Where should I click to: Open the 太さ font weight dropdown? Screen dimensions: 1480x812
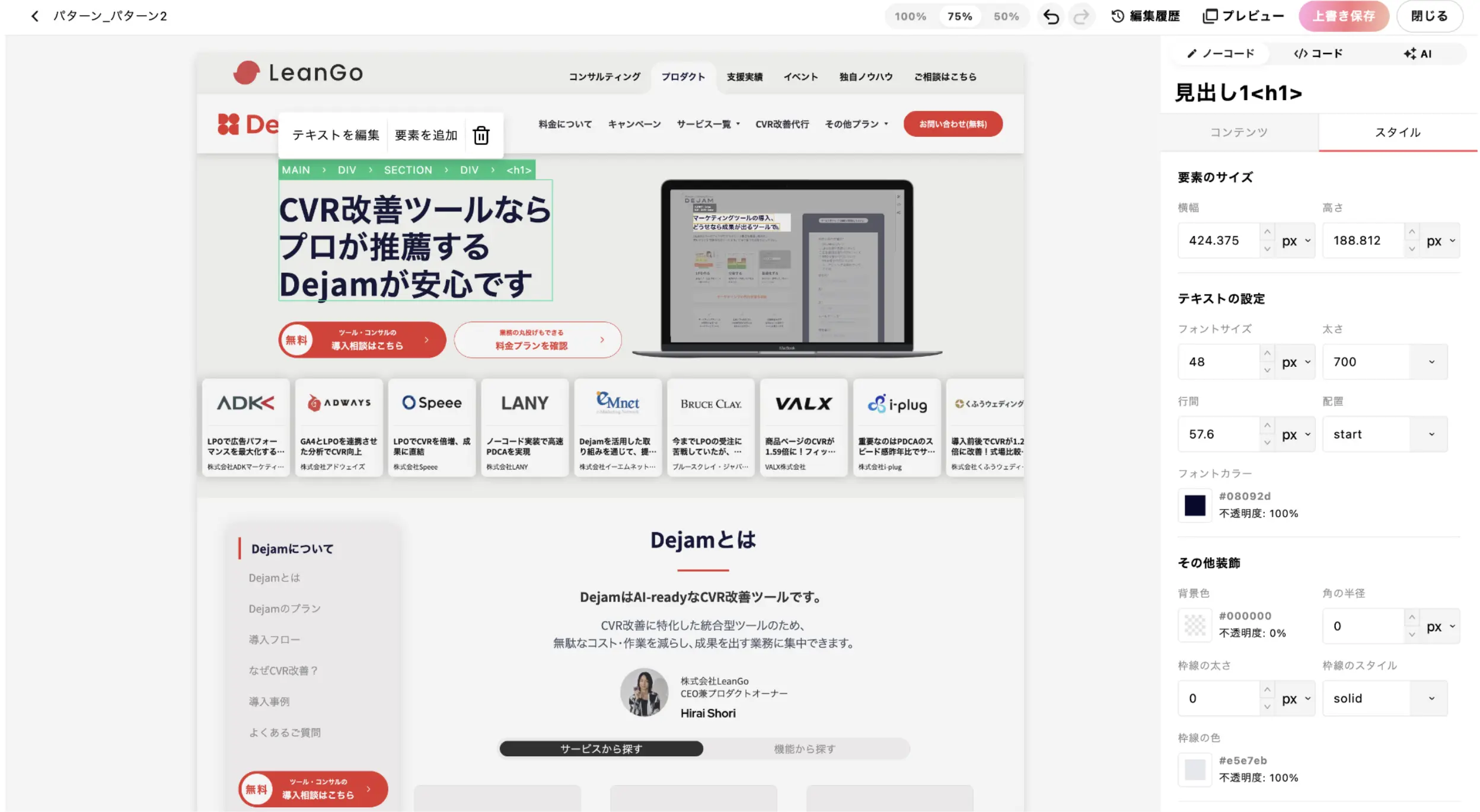pyautogui.click(x=1385, y=362)
